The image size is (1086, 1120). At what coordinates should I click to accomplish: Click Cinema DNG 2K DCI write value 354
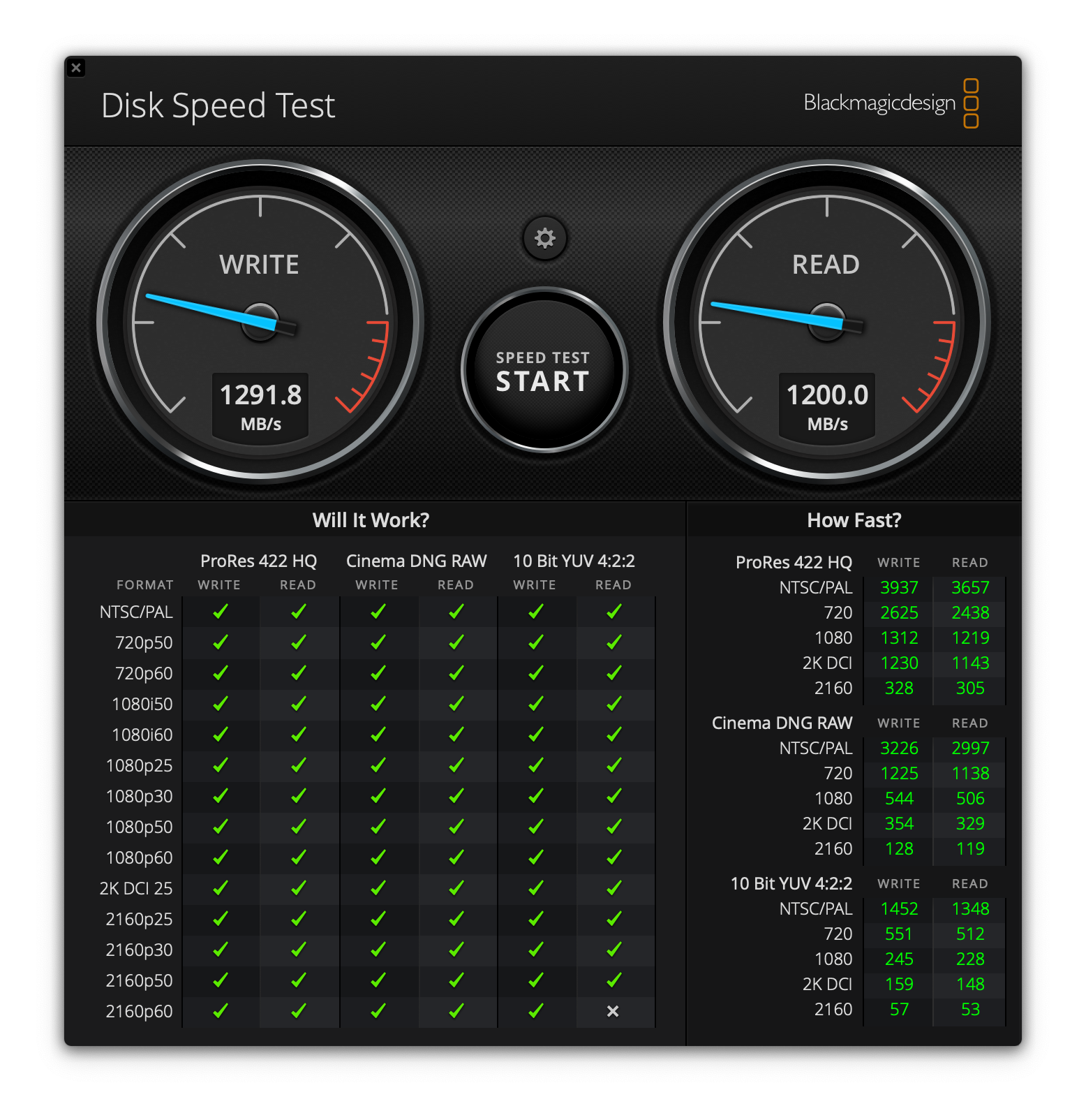899,824
